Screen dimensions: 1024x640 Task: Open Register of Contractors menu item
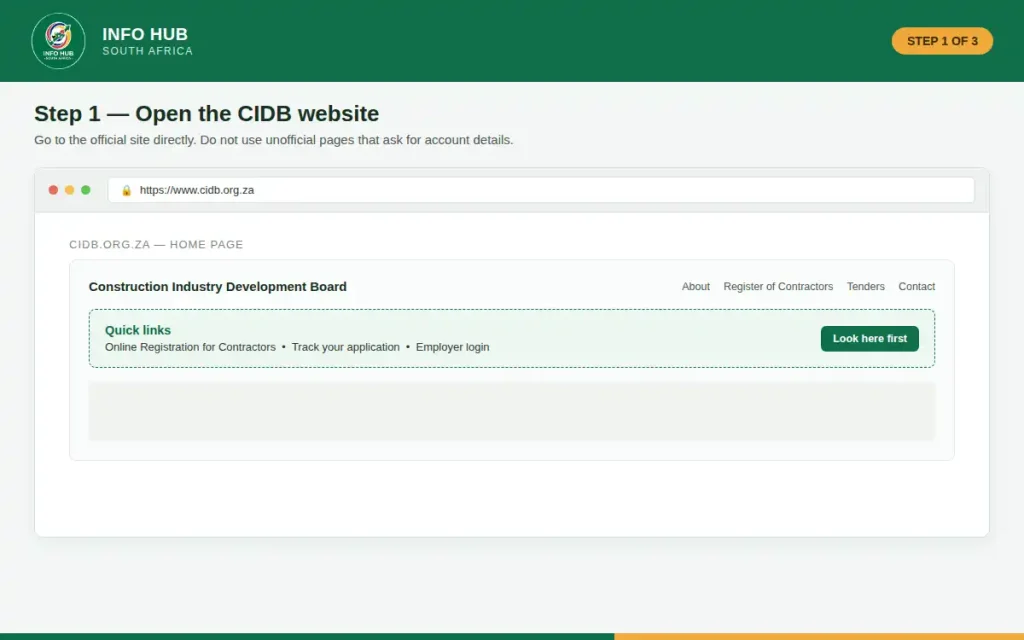click(x=778, y=287)
